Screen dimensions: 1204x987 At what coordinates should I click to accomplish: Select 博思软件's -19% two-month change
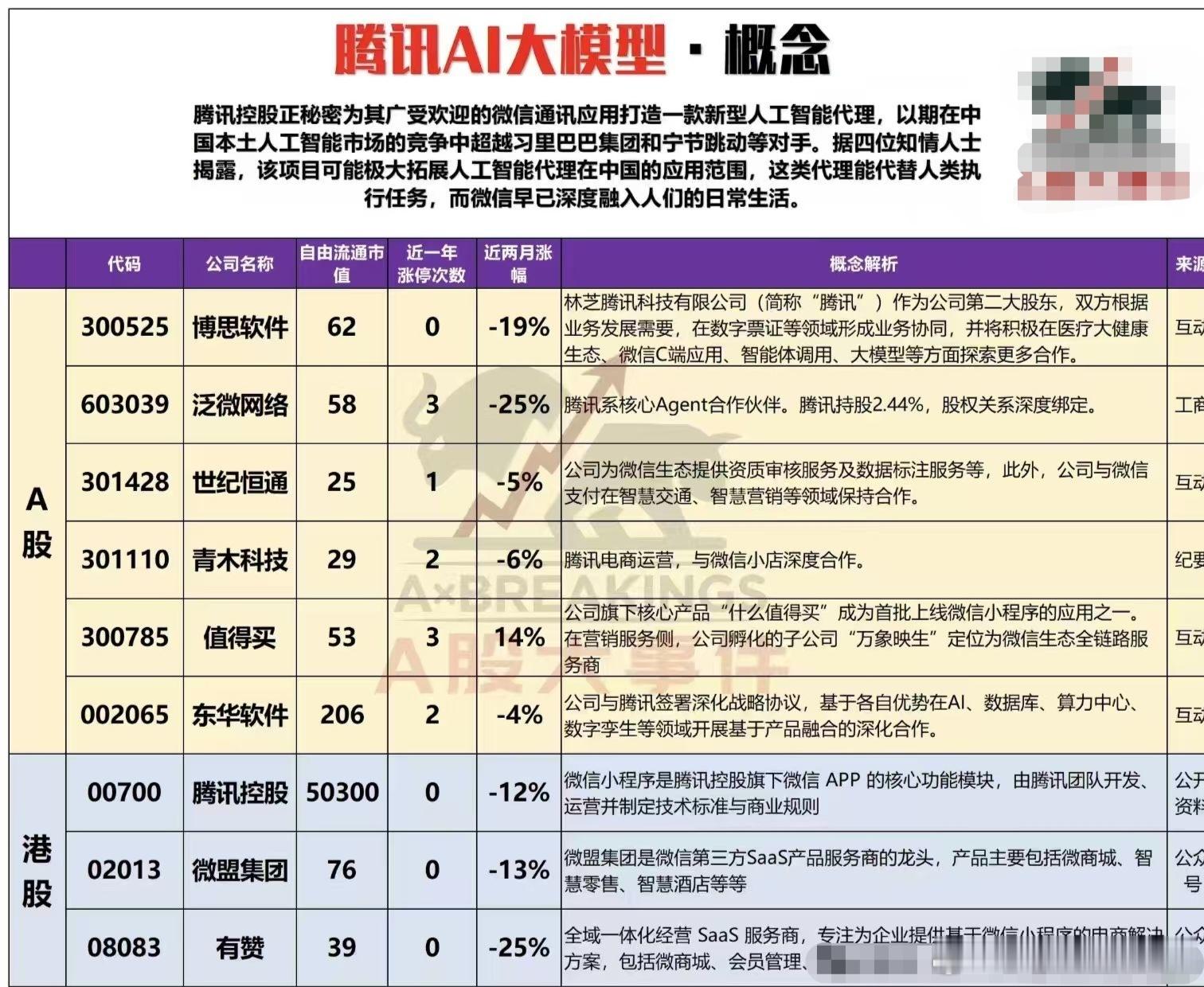519,327
